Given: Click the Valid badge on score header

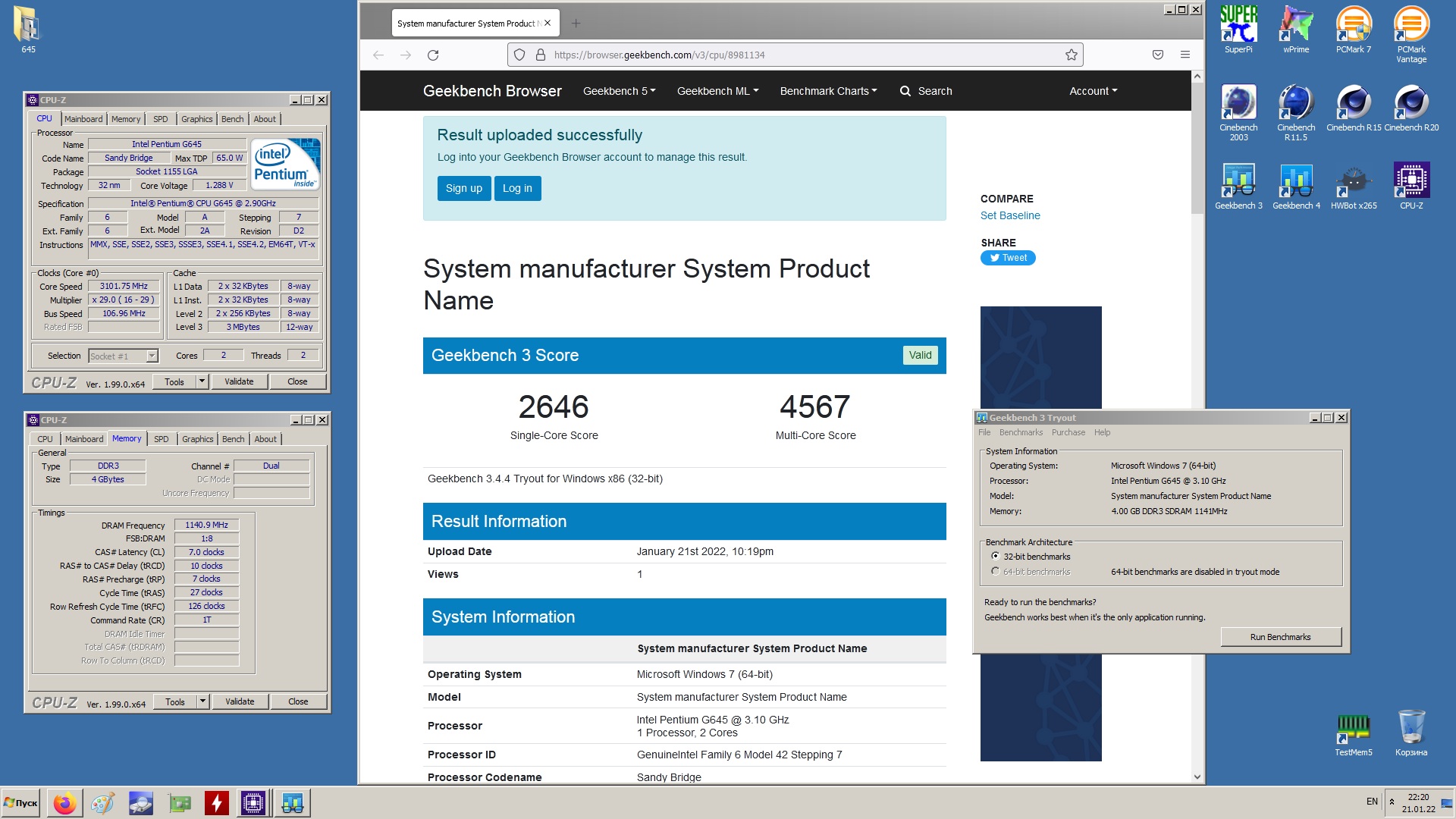Looking at the screenshot, I should click(920, 355).
